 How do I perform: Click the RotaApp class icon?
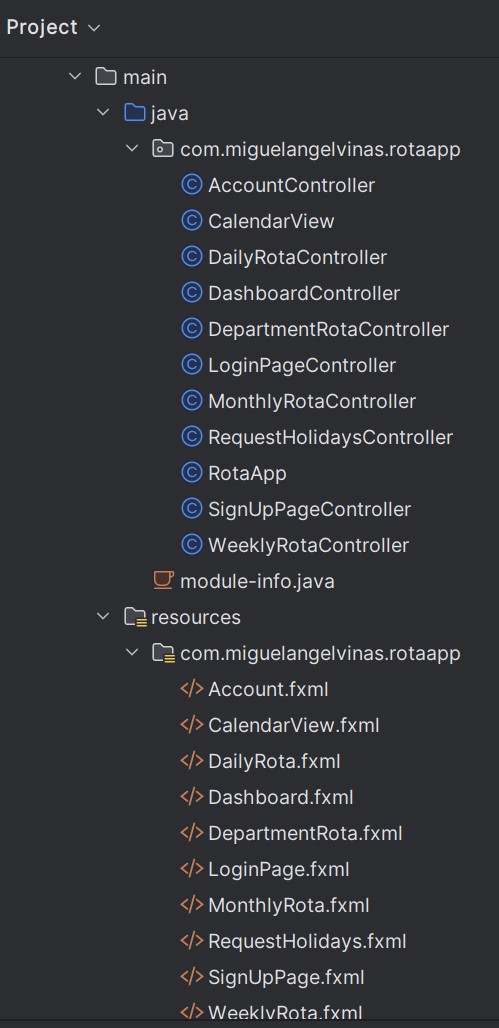tap(191, 473)
